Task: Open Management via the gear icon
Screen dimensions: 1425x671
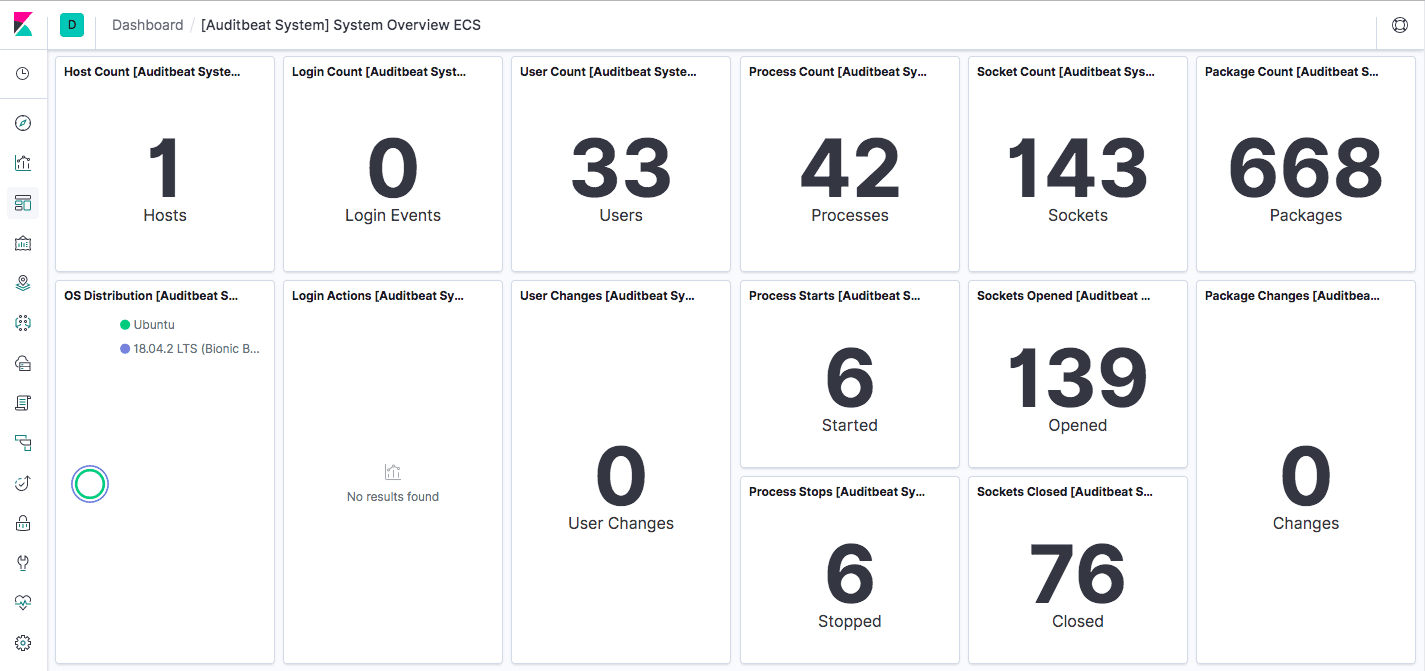Action: [23, 643]
